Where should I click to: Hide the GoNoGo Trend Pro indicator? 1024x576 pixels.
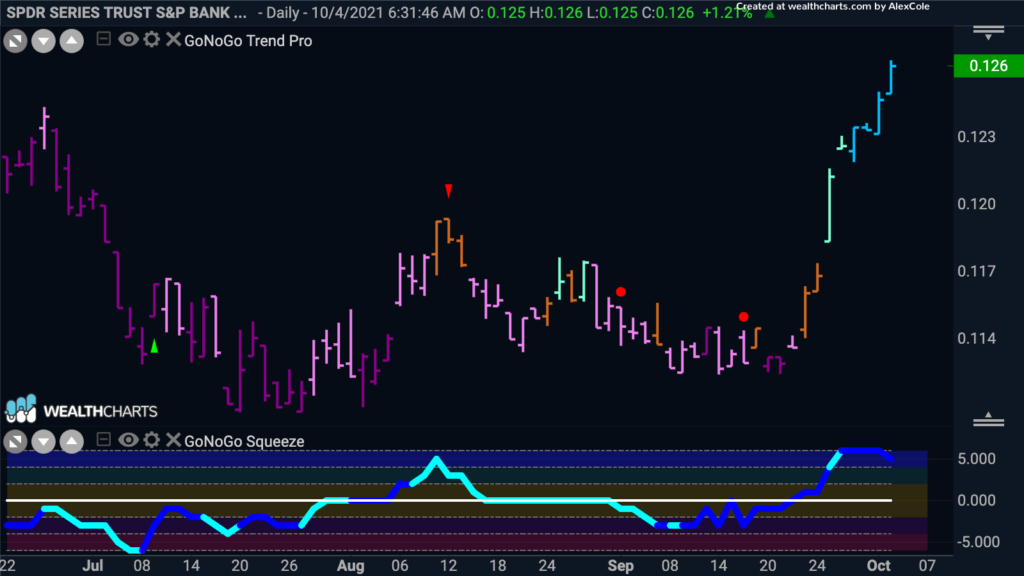pos(128,40)
